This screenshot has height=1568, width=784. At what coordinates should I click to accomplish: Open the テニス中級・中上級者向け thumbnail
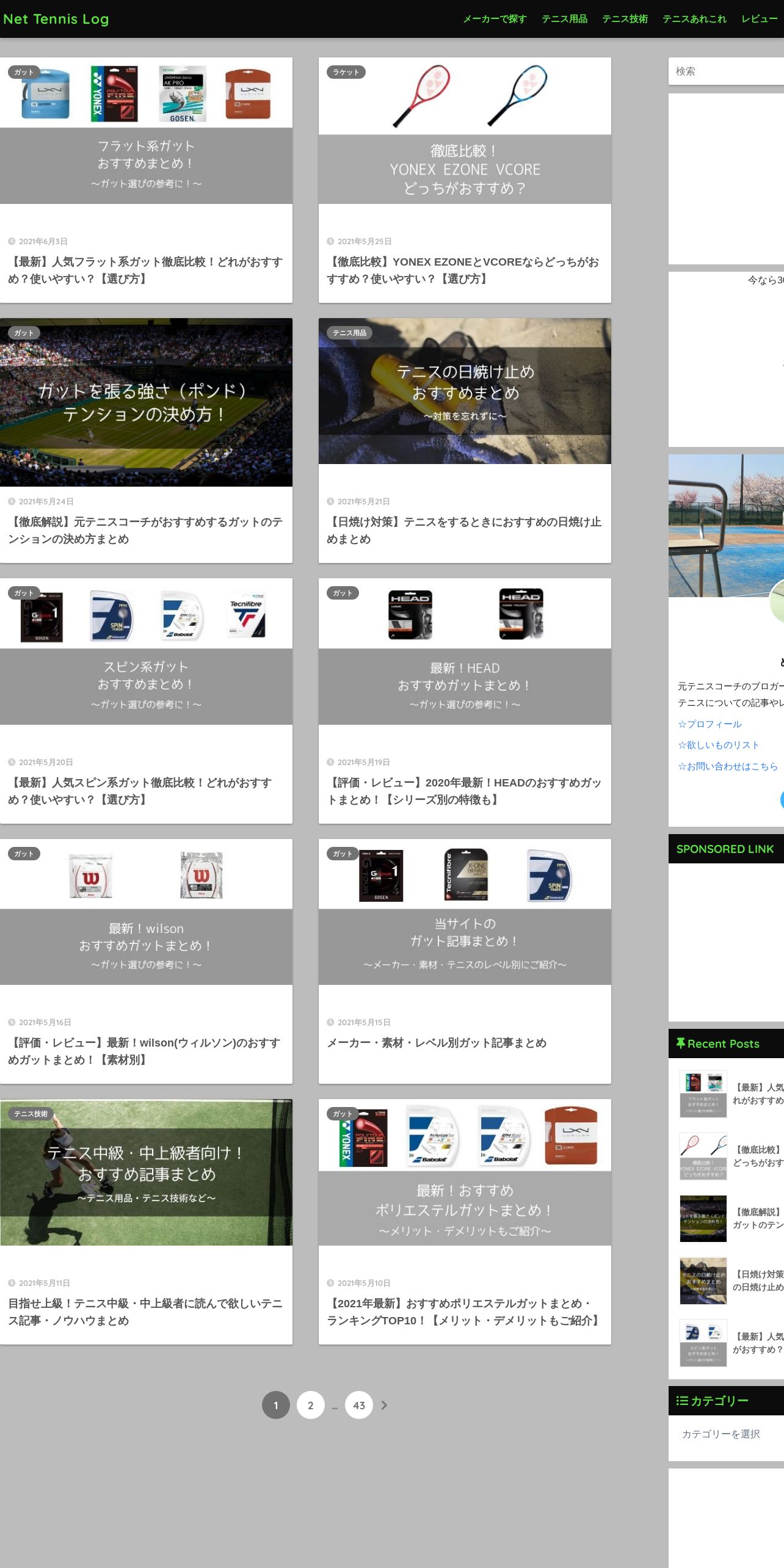click(x=146, y=1172)
